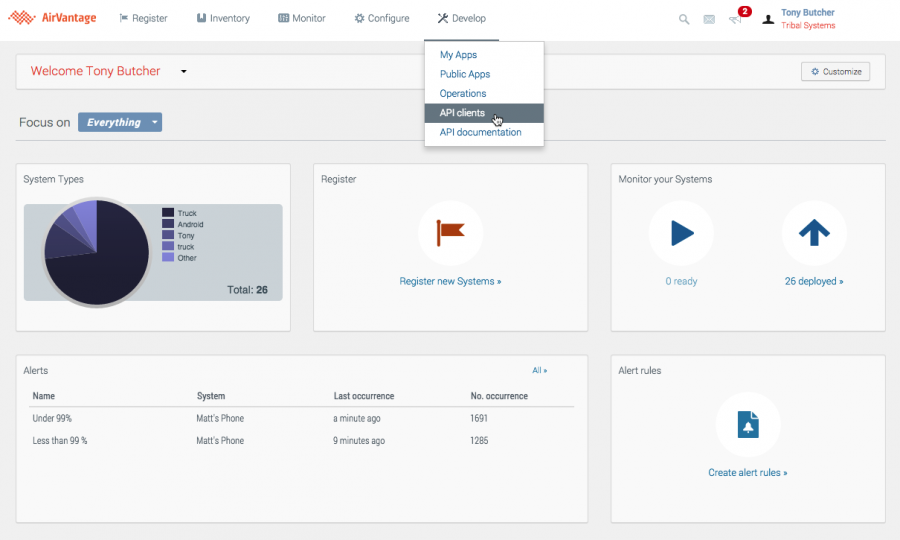Open the mail envelope icon
This screenshot has height=540, width=900.
709,19
